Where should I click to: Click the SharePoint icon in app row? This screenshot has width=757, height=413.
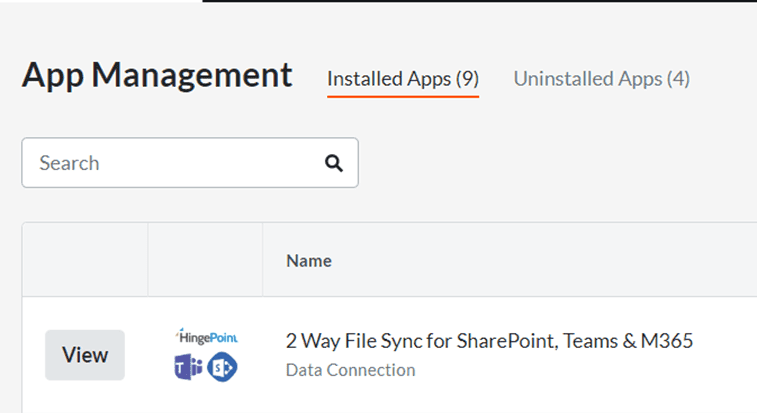(x=222, y=367)
